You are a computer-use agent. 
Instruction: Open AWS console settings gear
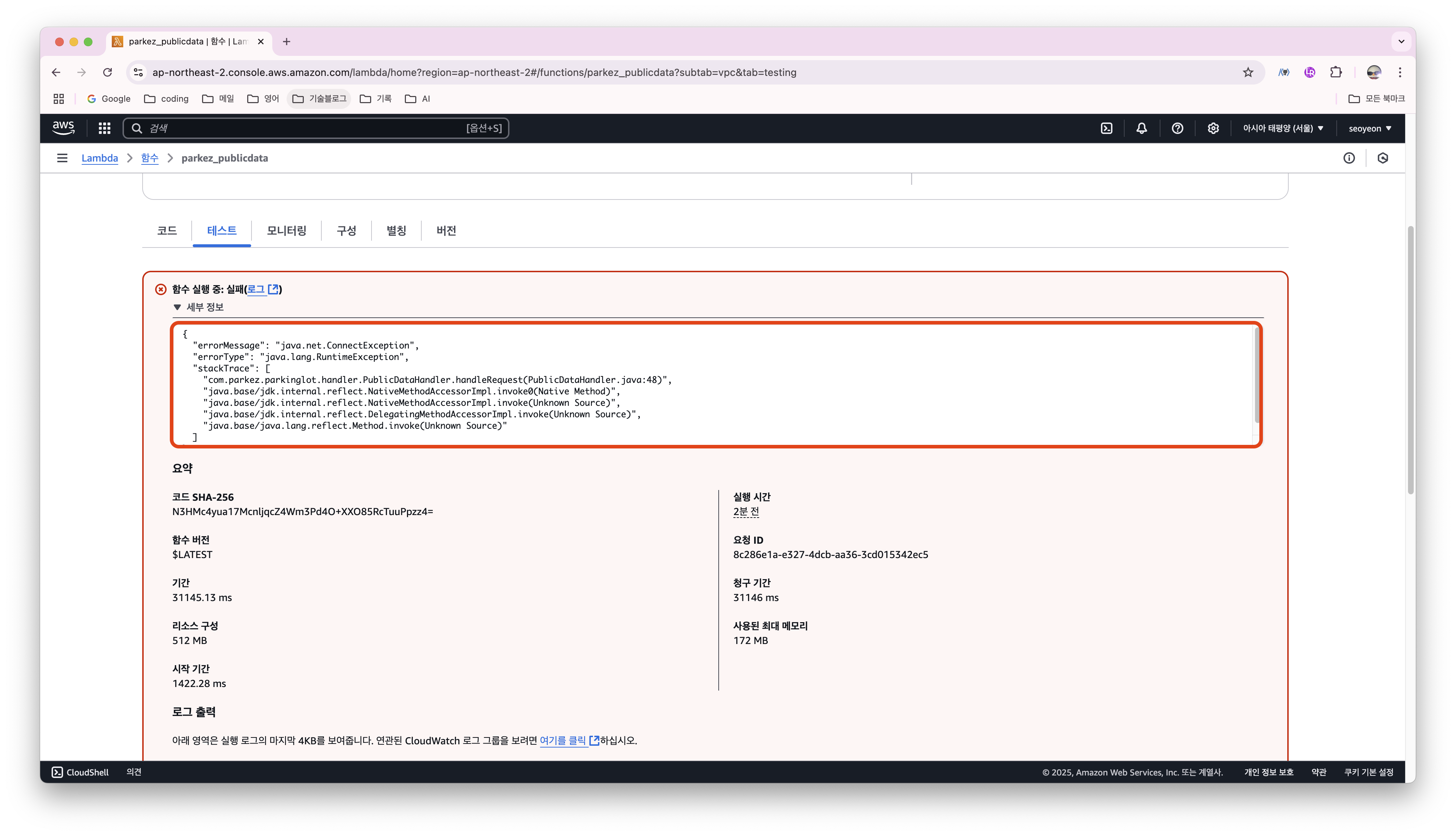(x=1213, y=128)
